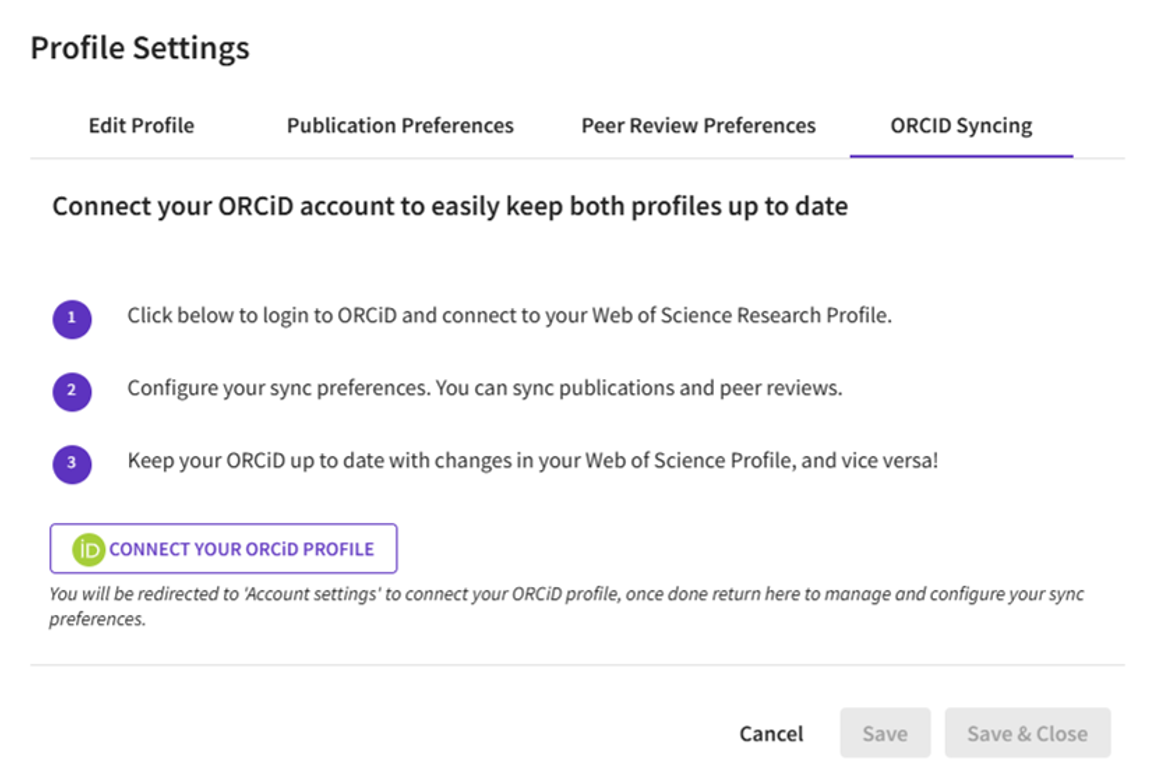Open the Edit Profile tab

141,126
